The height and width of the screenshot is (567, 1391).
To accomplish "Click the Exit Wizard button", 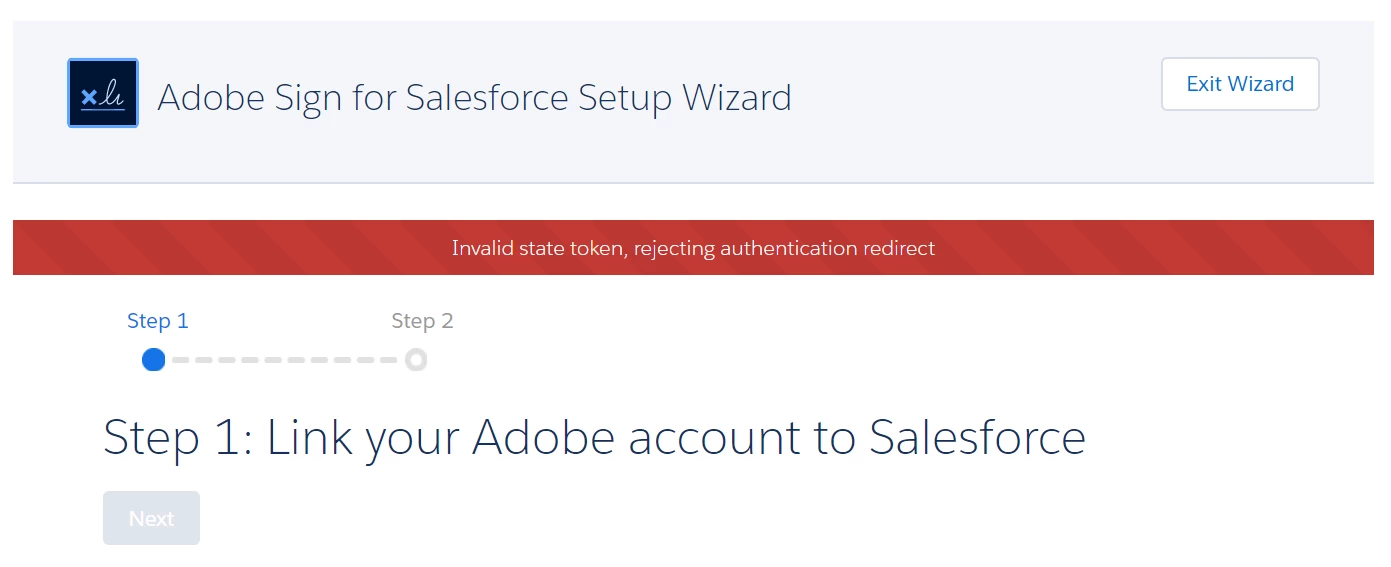I will click(x=1240, y=84).
